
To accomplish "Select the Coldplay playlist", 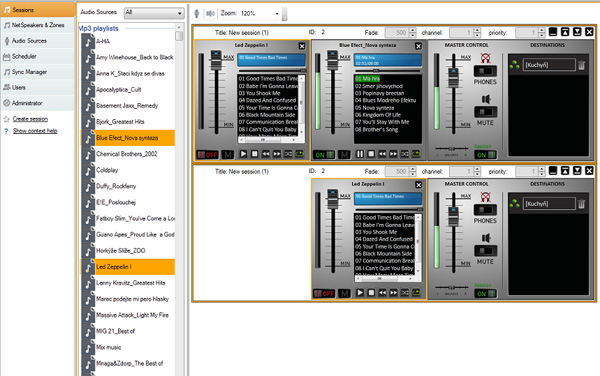I will (128, 170).
